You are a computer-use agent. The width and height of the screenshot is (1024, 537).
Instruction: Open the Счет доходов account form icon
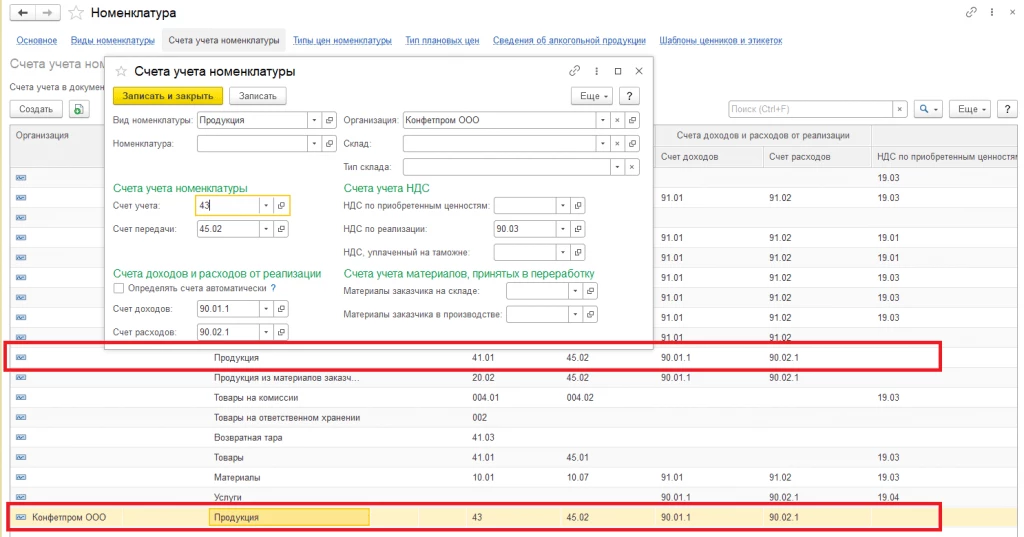click(x=281, y=309)
